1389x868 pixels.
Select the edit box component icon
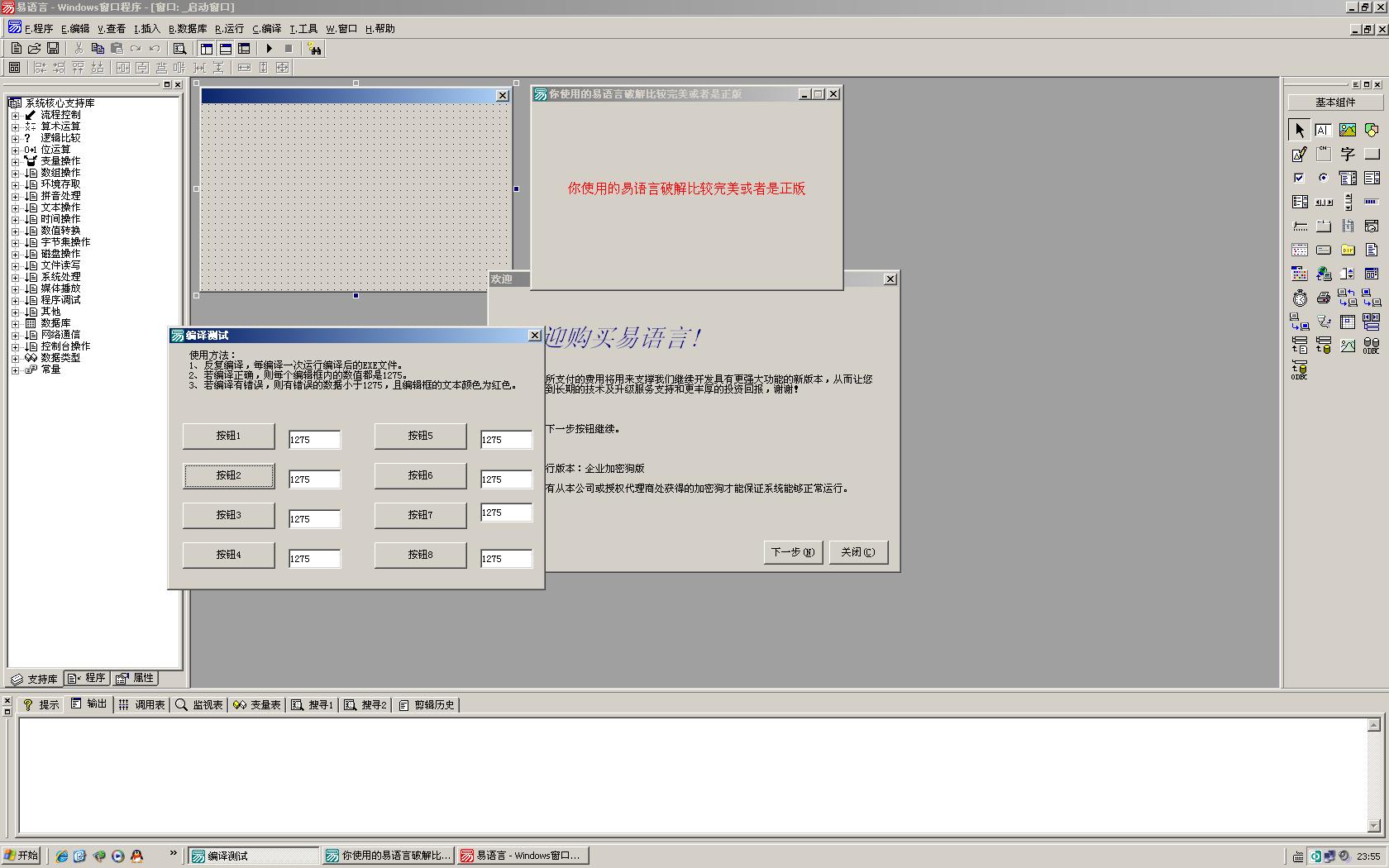1323,130
